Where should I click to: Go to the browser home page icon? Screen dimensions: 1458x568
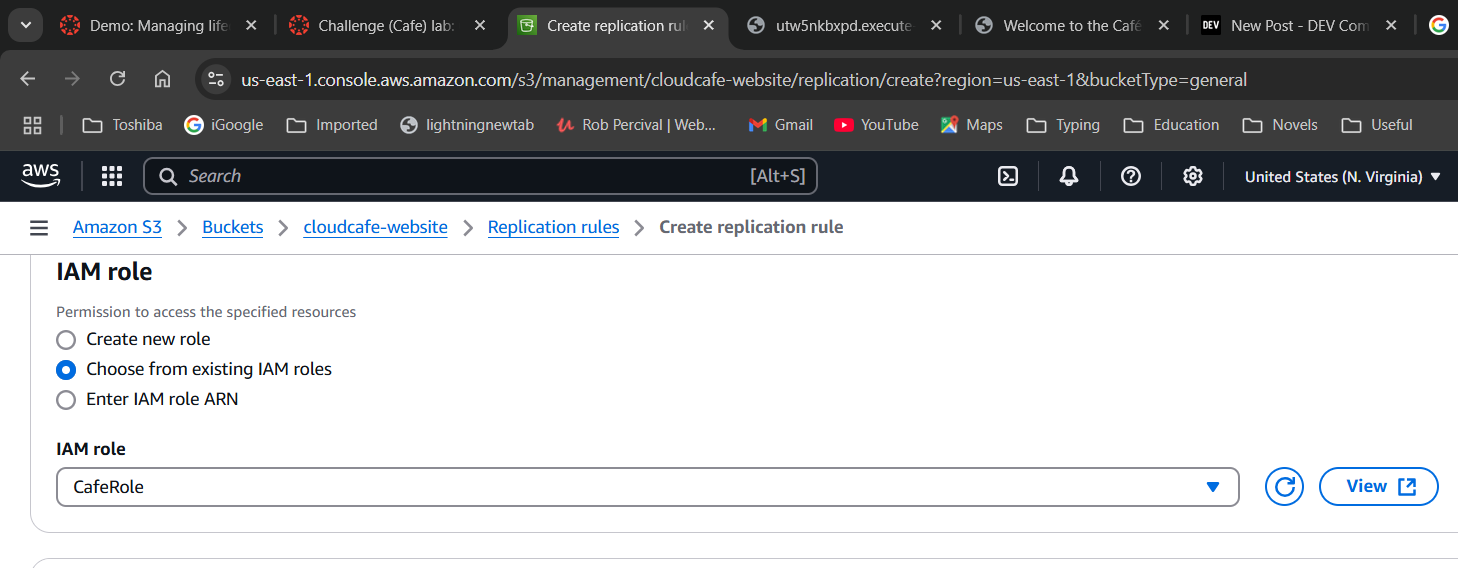[x=162, y=79]
